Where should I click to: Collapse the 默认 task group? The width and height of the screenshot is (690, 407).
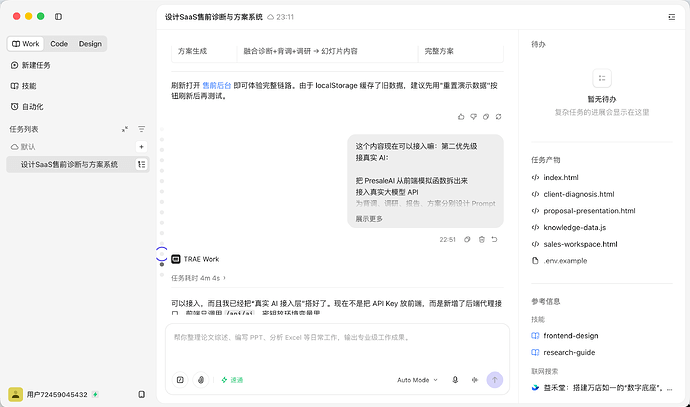click(23, 147)
